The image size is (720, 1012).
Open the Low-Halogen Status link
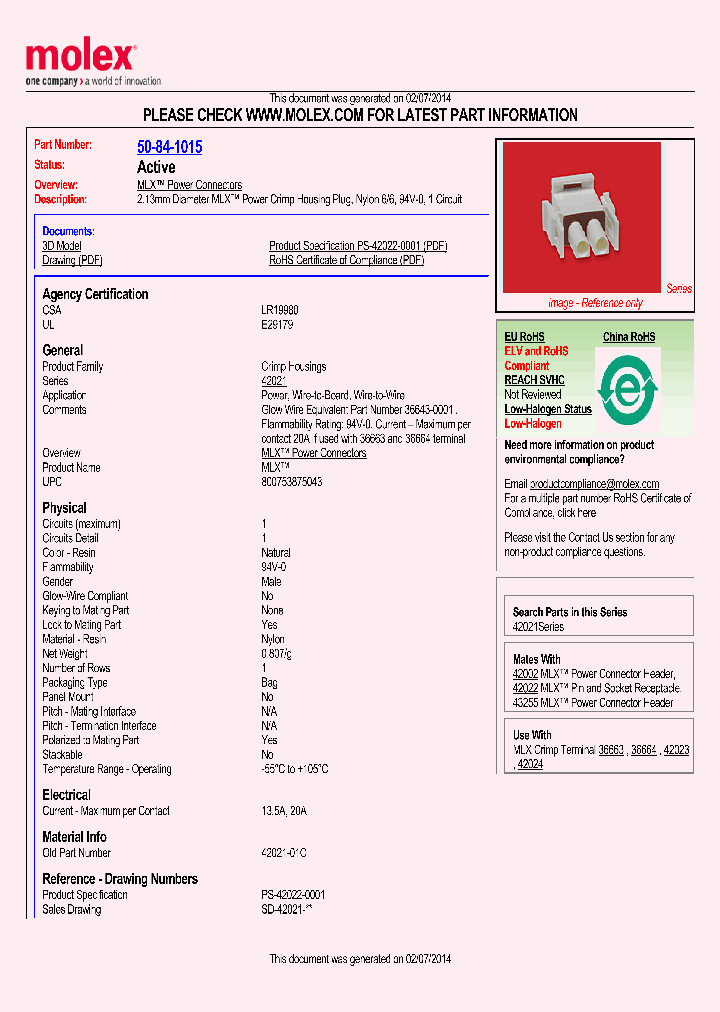(548, 409)
